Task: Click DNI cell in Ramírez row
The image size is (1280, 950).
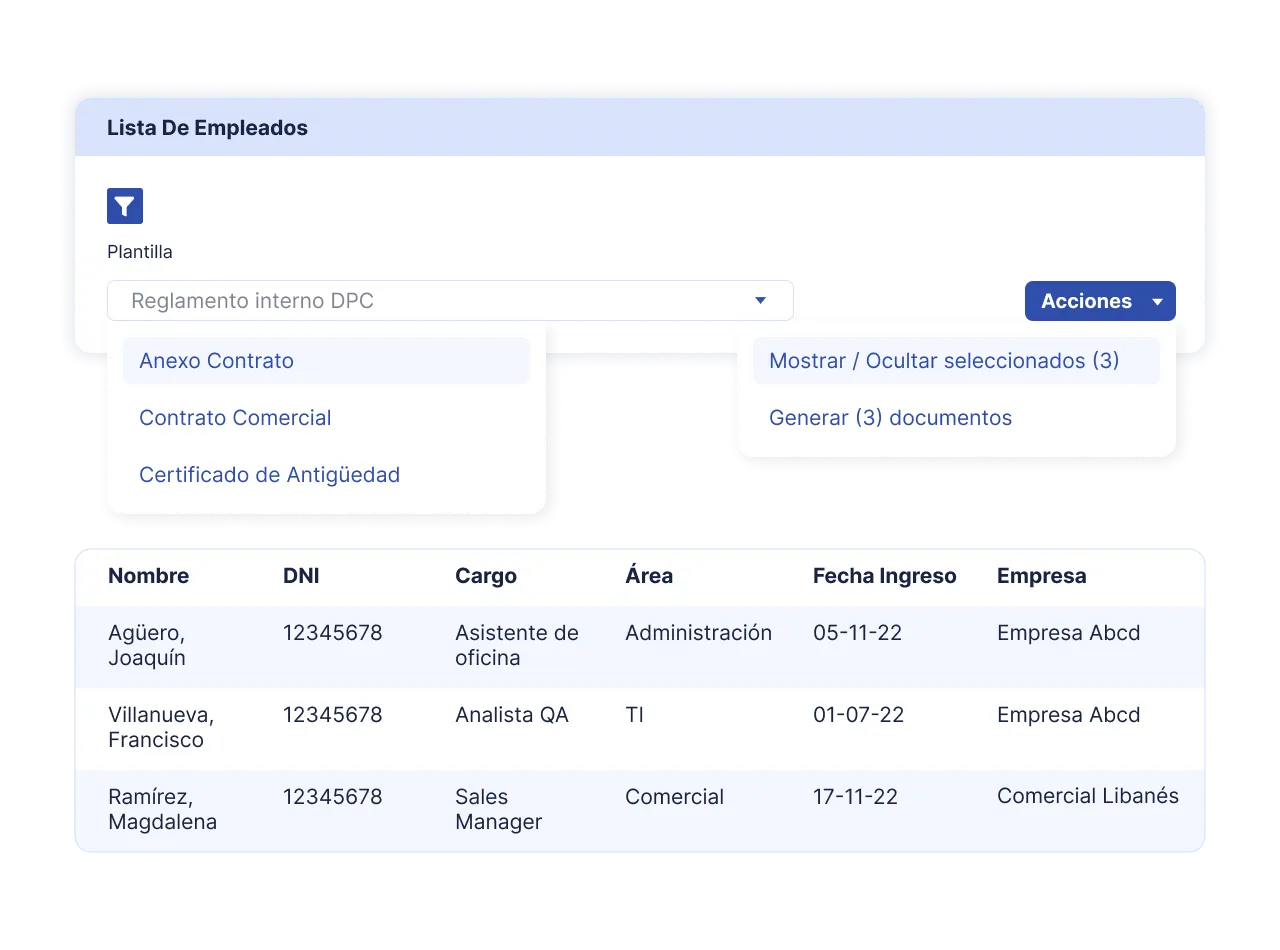Action: 332,797
